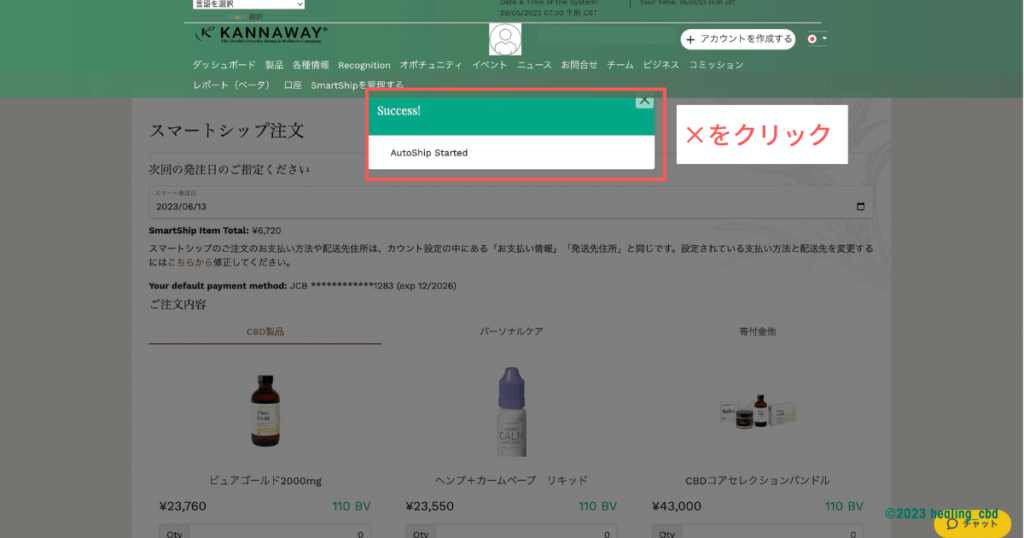Click the calendar icon in date field
1024x538 pixels.
[861, 207]
